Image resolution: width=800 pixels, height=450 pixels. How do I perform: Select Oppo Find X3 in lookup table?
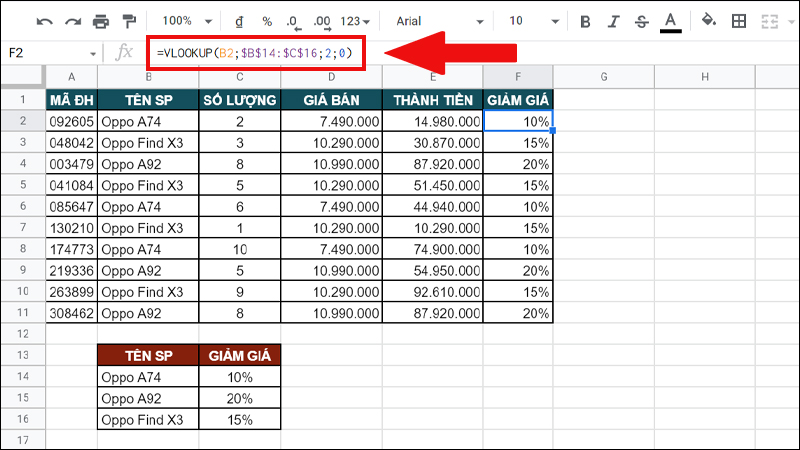pos(148,419)
